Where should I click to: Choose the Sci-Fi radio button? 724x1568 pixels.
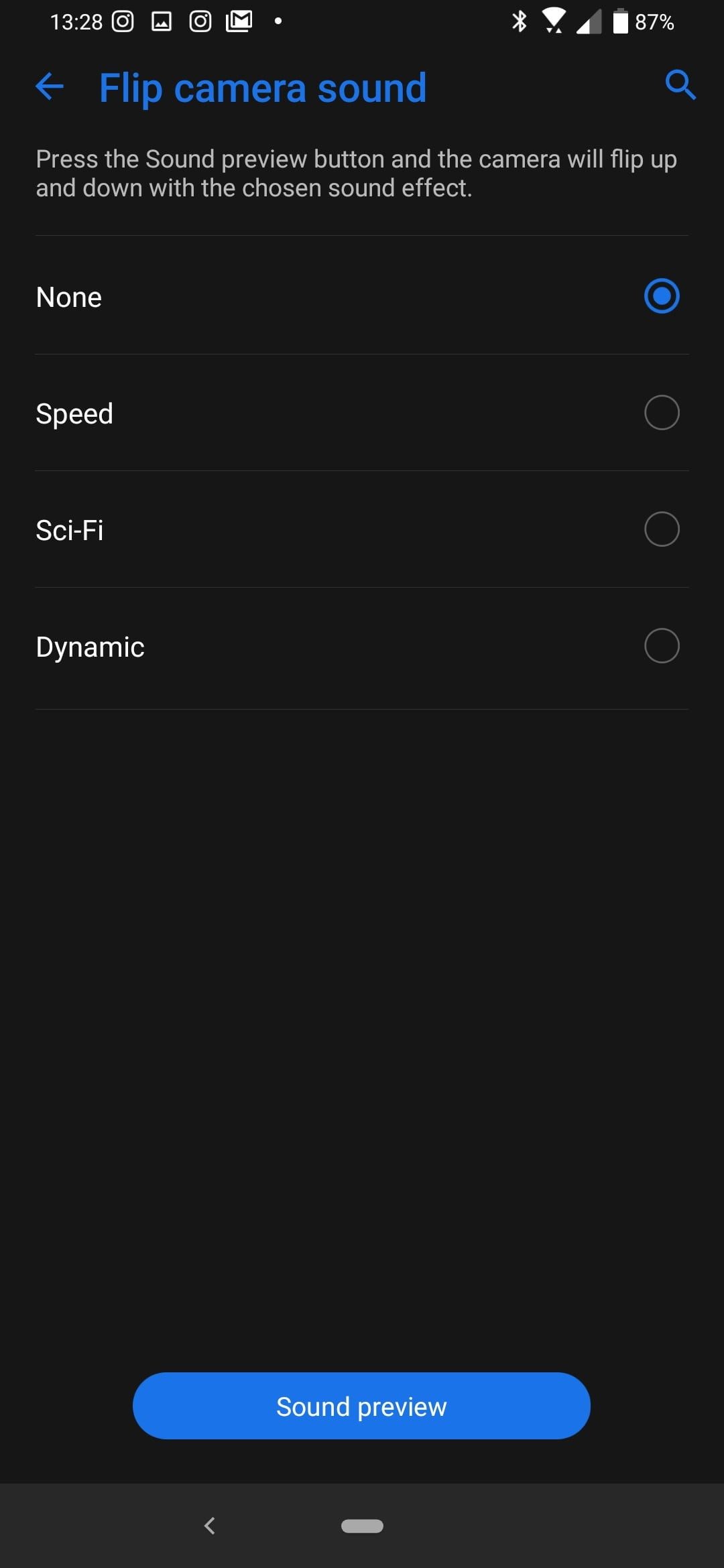click(662, 529)
